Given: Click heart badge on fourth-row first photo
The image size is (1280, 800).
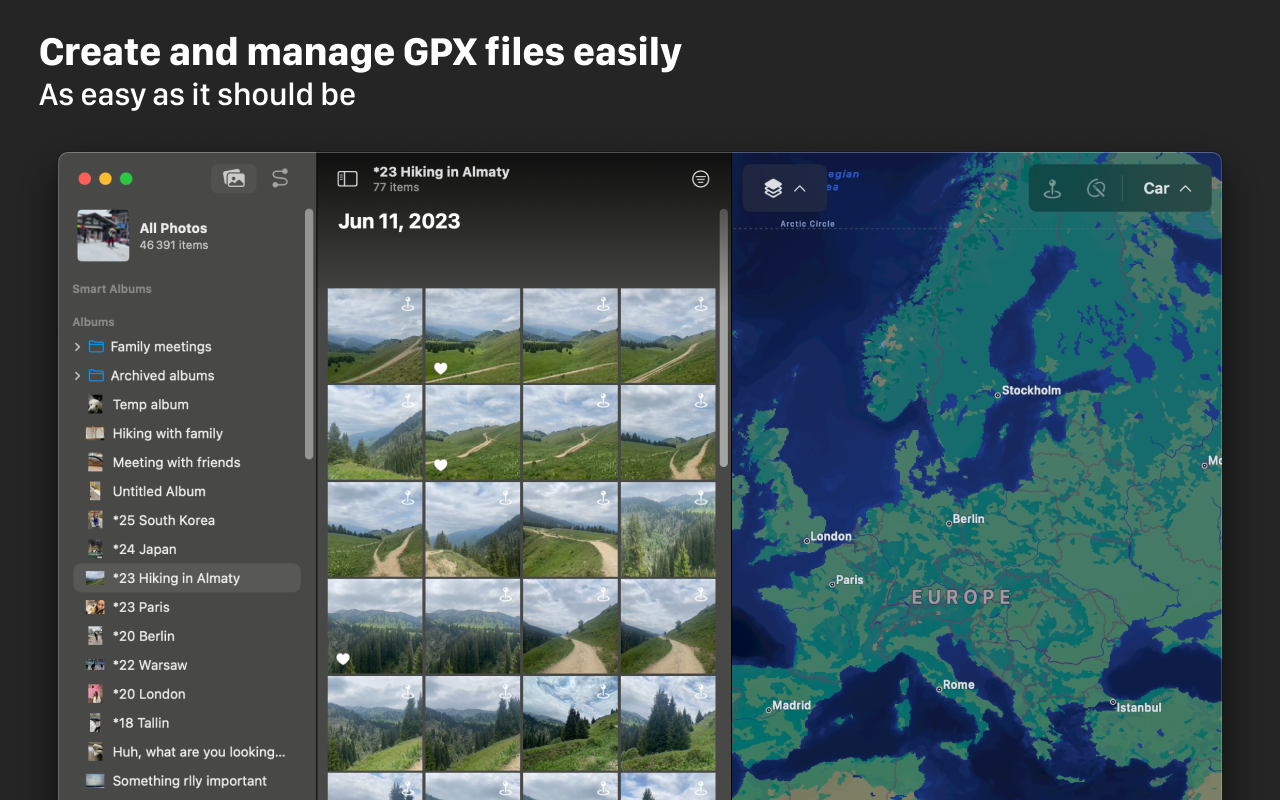Looking at the screenshot, I should click(343, 659).
